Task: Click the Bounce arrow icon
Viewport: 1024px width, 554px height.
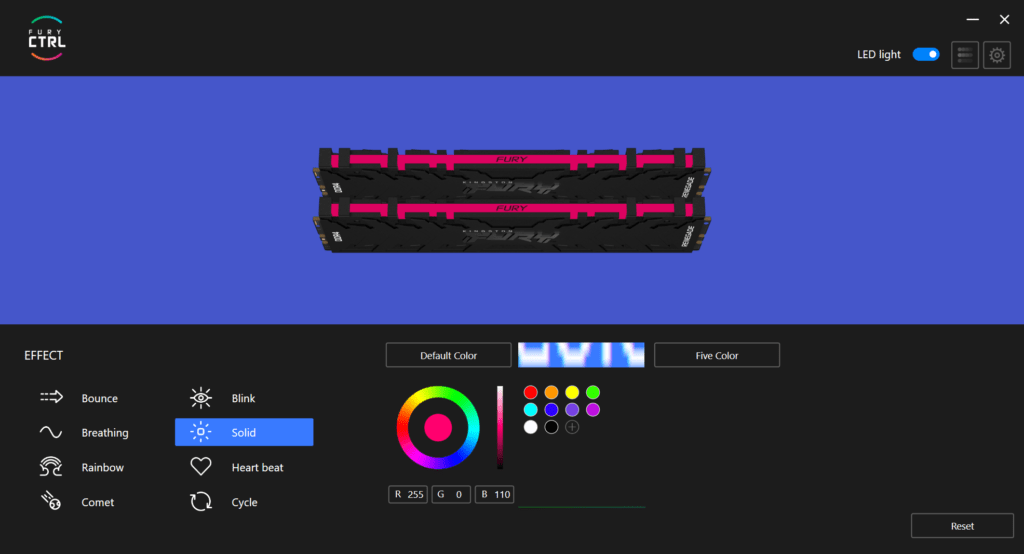Action: 52,397
